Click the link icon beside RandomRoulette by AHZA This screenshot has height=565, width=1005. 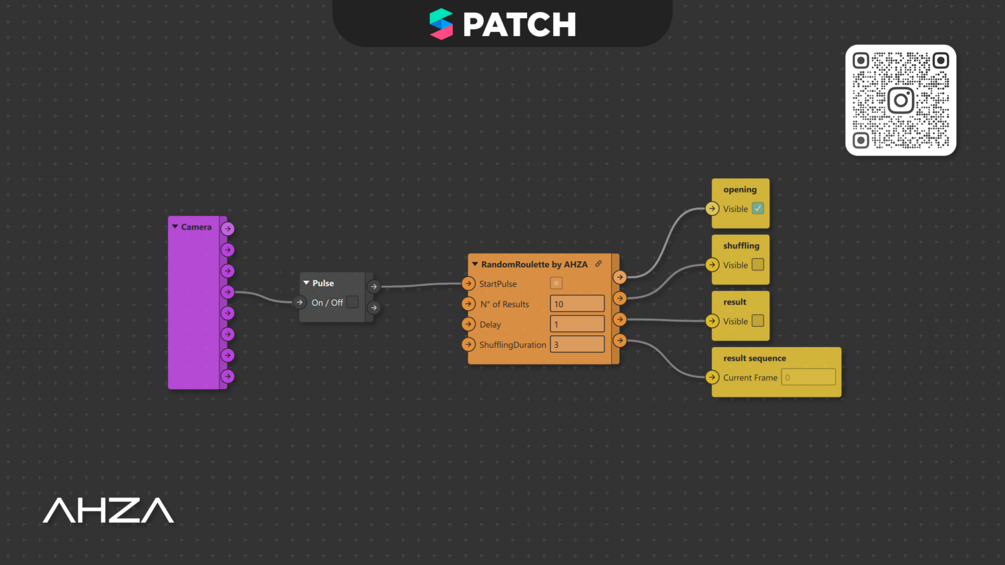[599, 264]
